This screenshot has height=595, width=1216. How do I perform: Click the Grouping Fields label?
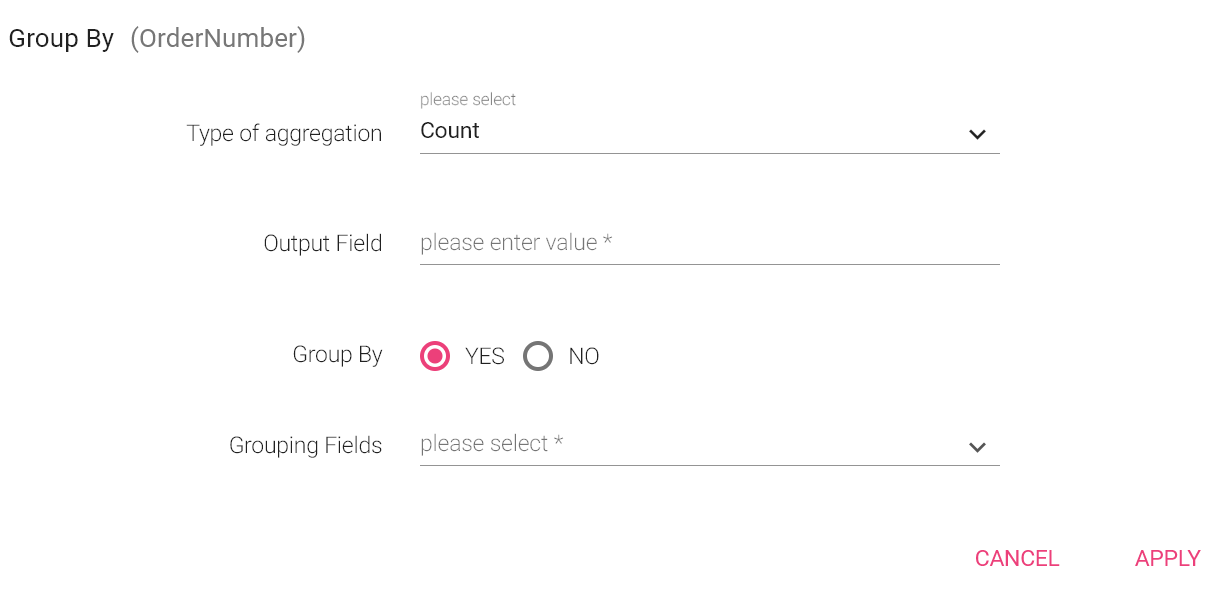(305, 446)
